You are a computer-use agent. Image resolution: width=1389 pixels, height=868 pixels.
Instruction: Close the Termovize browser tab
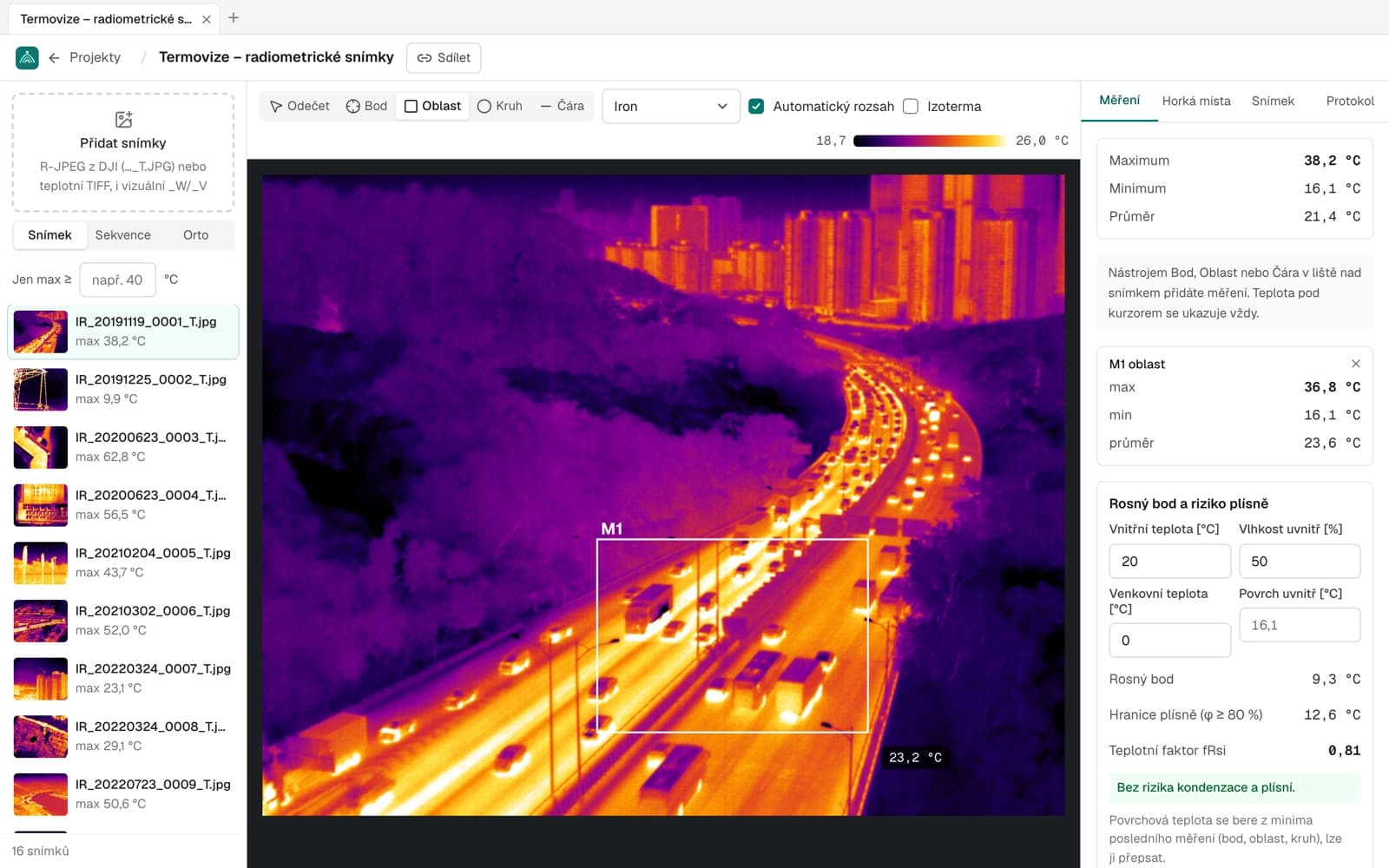[x=206, y=19]
